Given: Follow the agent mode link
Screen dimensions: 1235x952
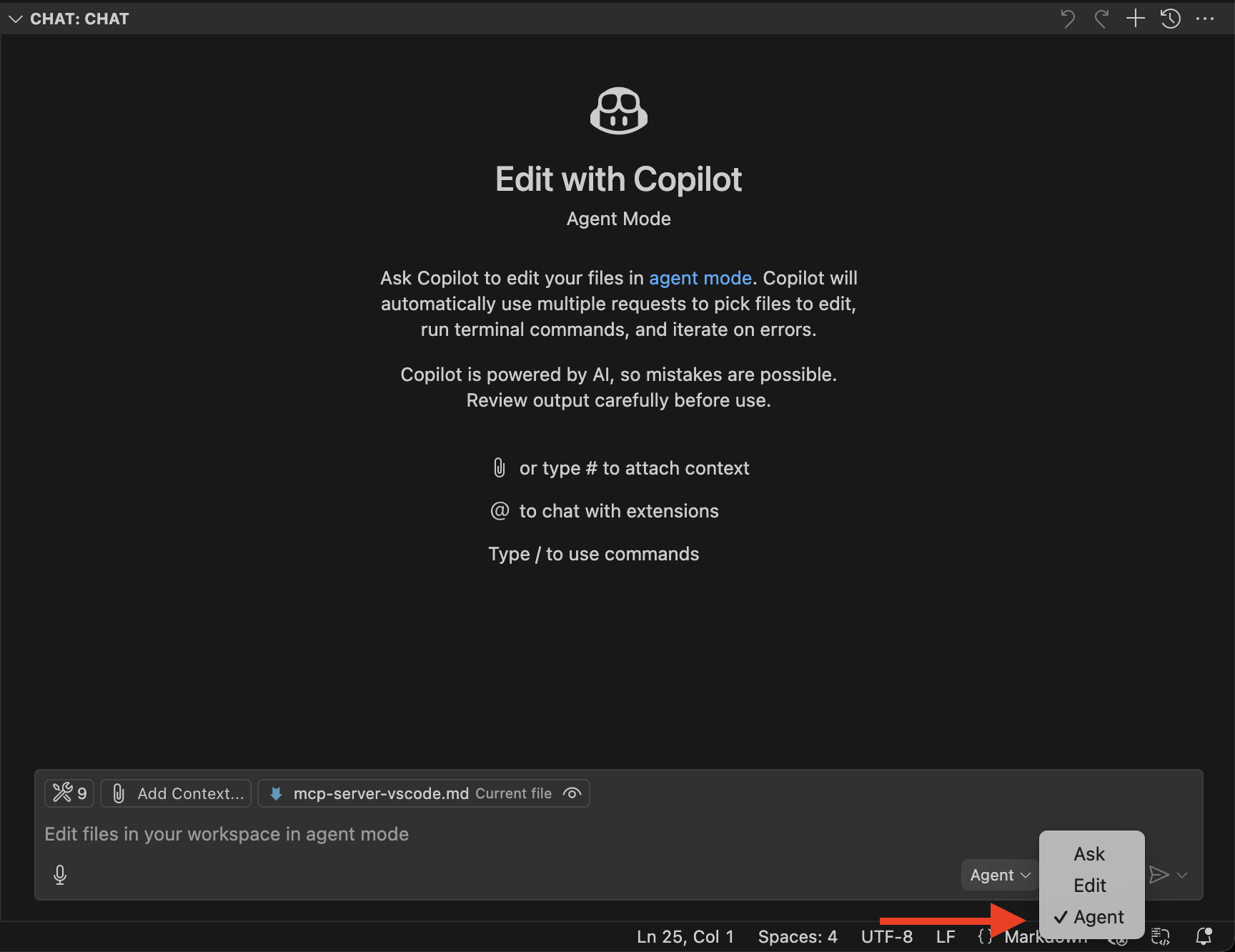Looking at the screenshot, I should [x=700, y=278].
